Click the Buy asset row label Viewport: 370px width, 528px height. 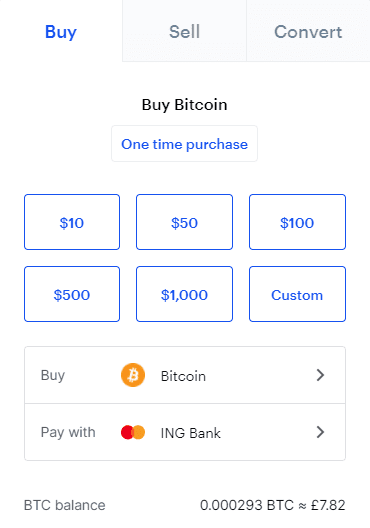53,375
